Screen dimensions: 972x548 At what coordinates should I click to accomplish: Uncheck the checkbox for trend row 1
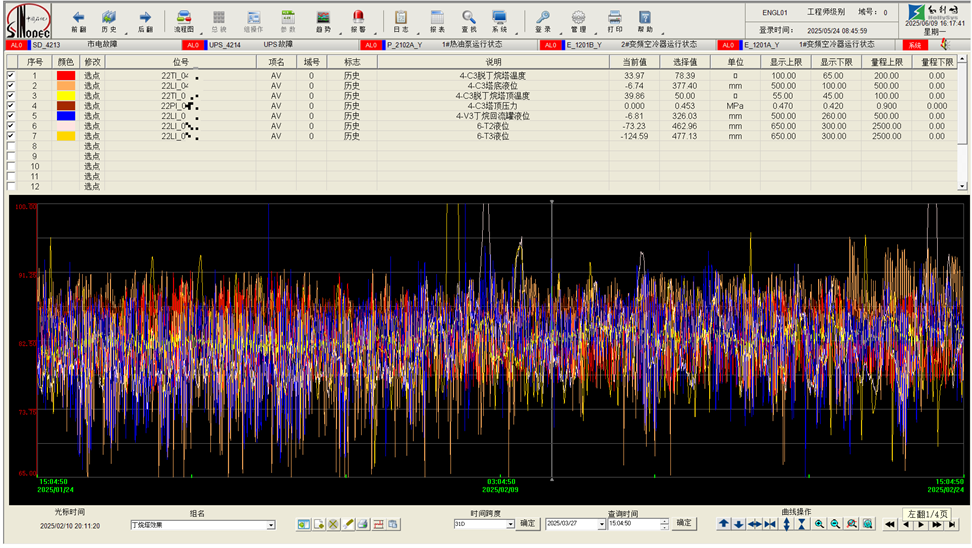click(x=11, y=76)
